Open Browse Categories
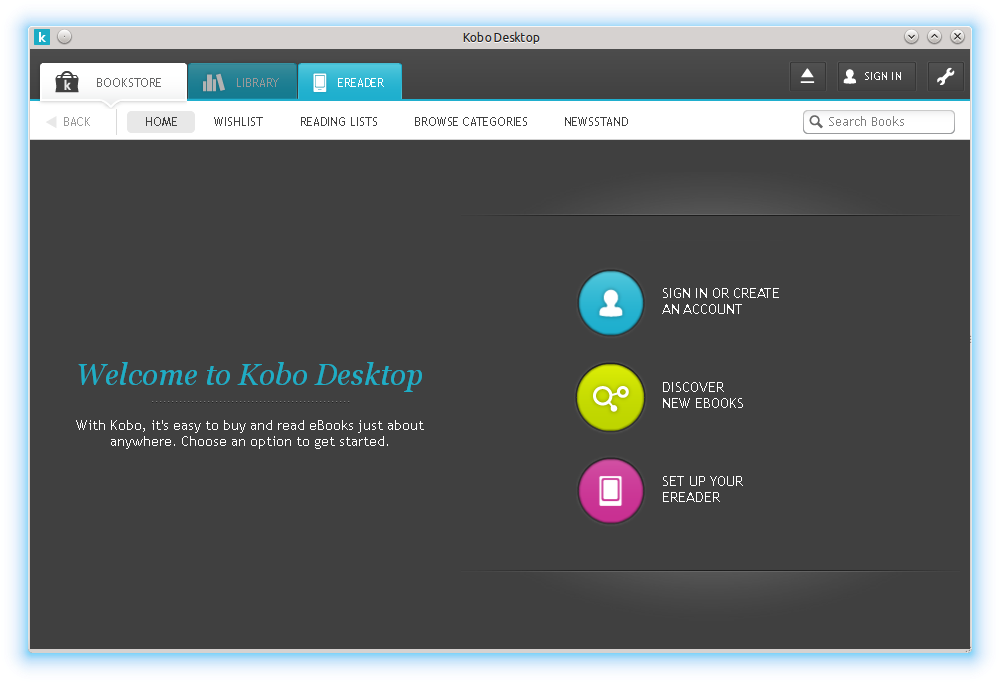This screenshot has width=999, height=682. click(x=470, y=121)
